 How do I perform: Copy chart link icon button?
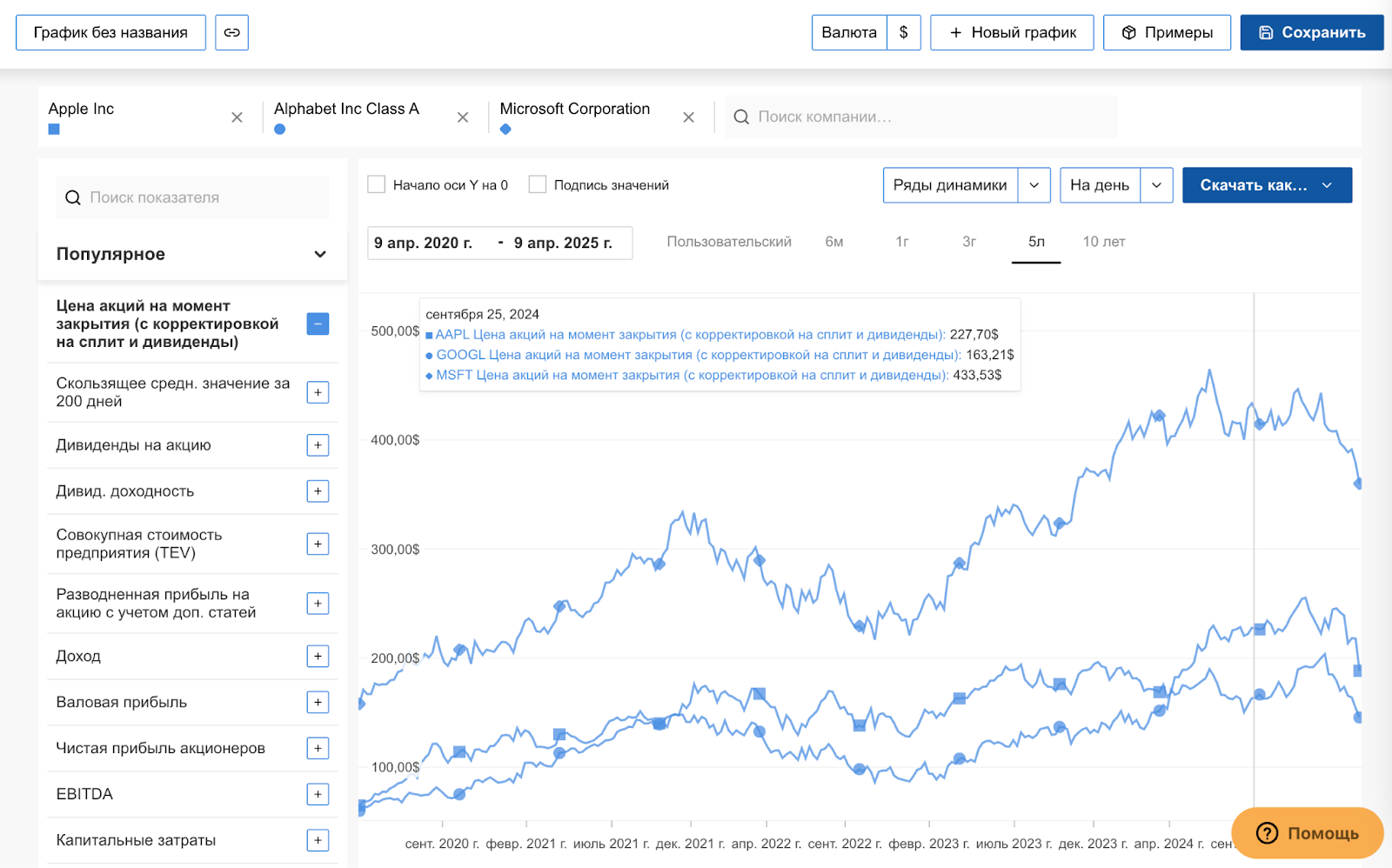(231, 32)
